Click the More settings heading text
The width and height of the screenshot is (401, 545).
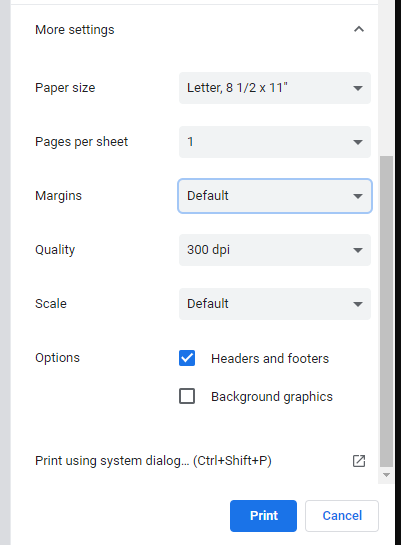pyautogui.click(x=75, y=30)
